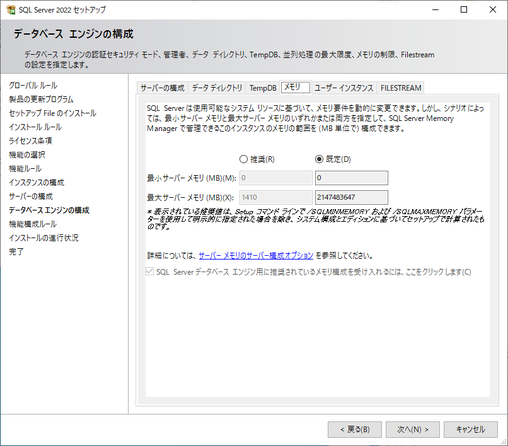
Task: Click the < 戻る(B) button
Action: pos(355,429)
